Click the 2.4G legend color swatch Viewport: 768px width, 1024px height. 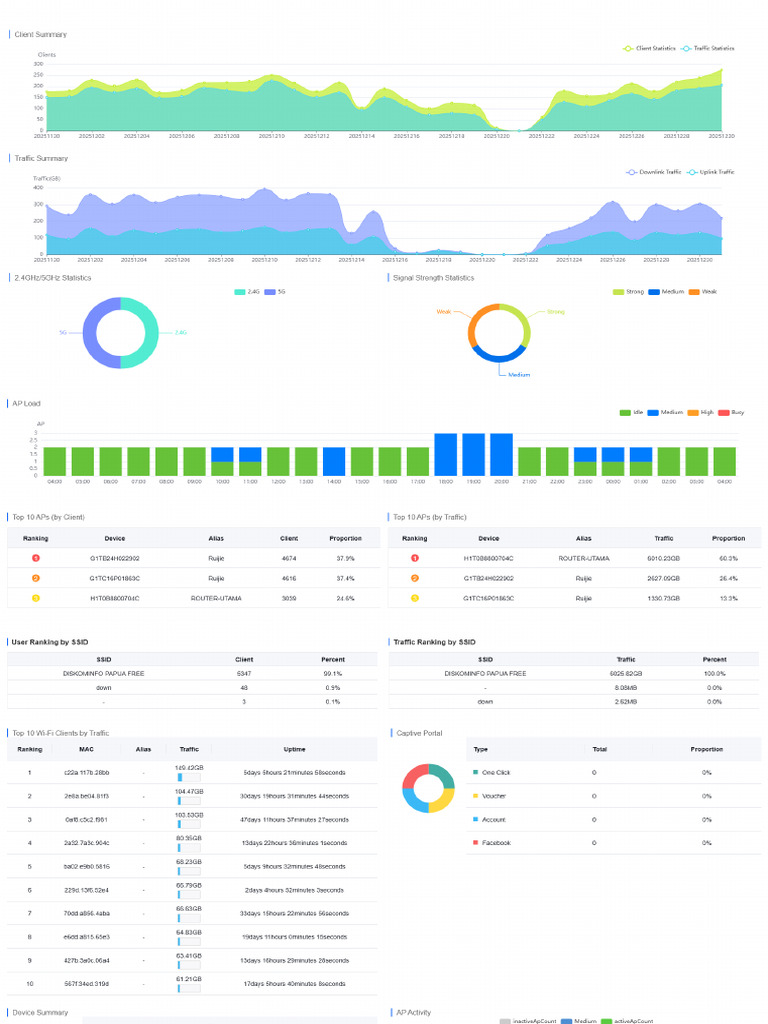(240, 292)
